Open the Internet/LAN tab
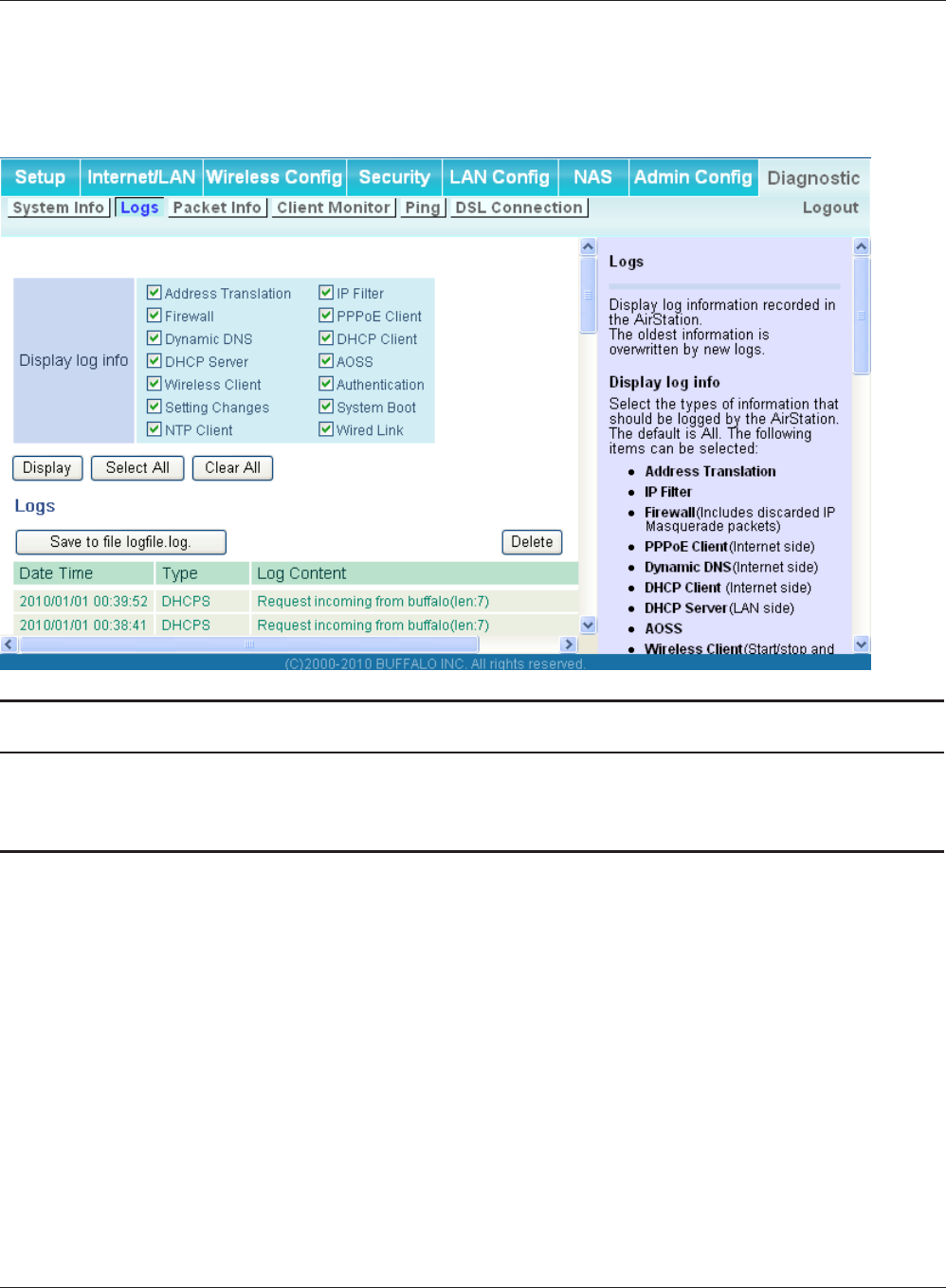The image size is (946, 1288). click(x=141, y=177)
